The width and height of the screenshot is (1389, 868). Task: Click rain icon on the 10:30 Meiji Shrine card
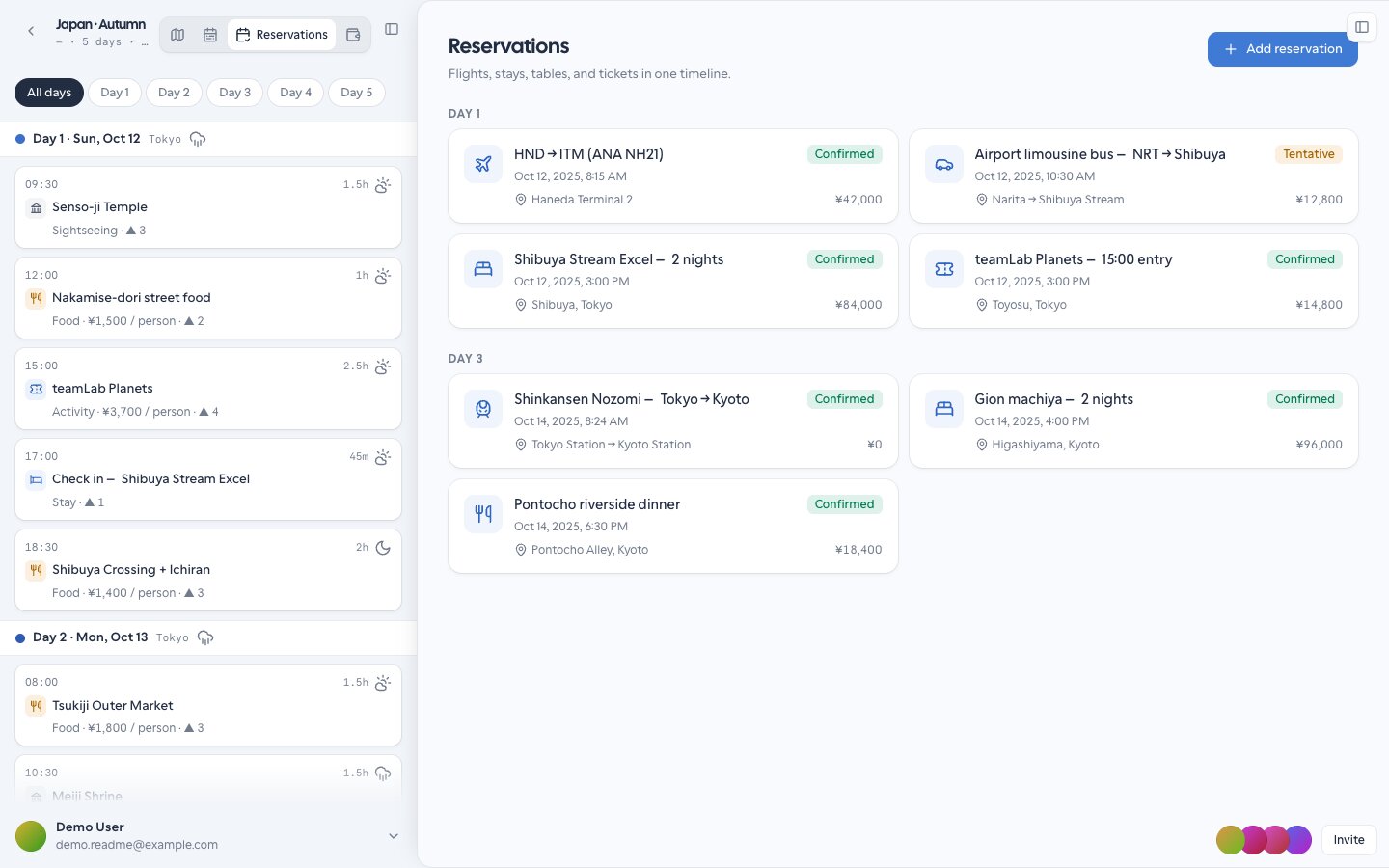pos(383,773)
